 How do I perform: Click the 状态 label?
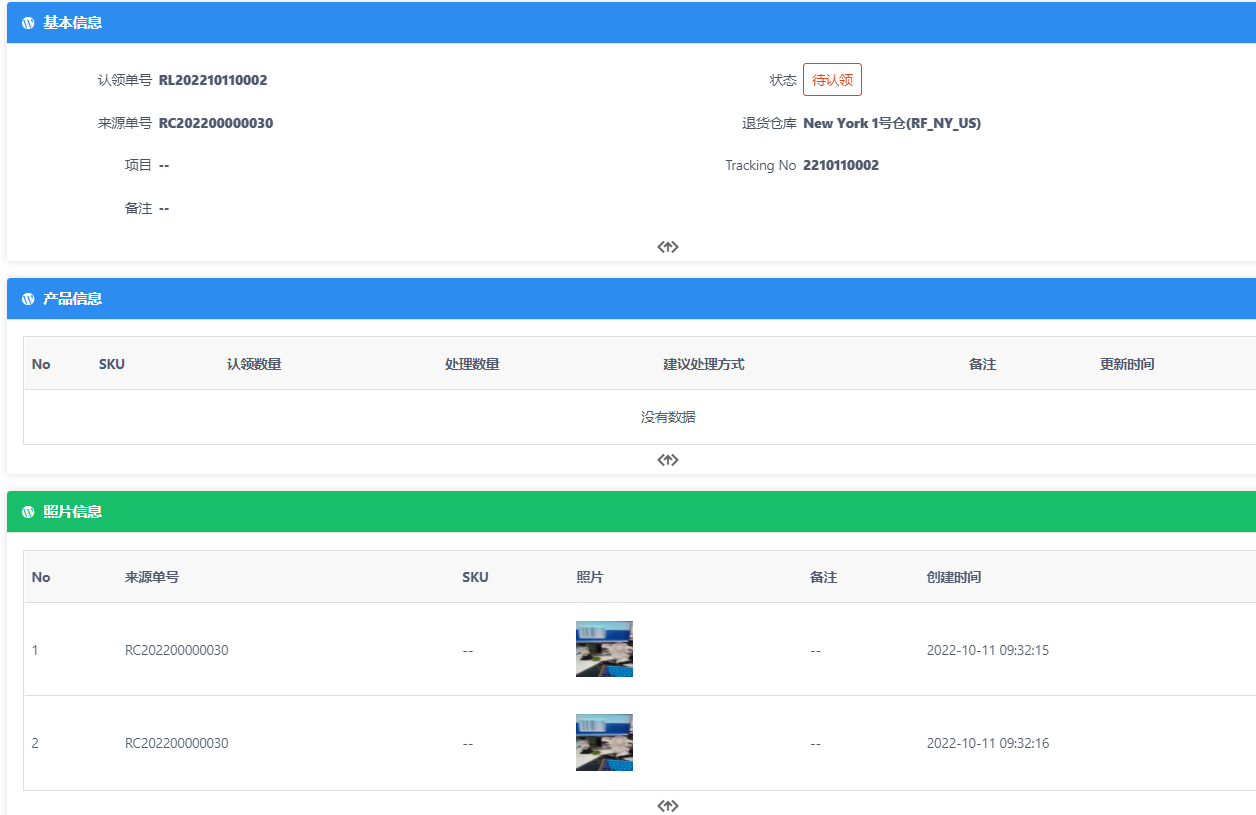coord(783,80)
